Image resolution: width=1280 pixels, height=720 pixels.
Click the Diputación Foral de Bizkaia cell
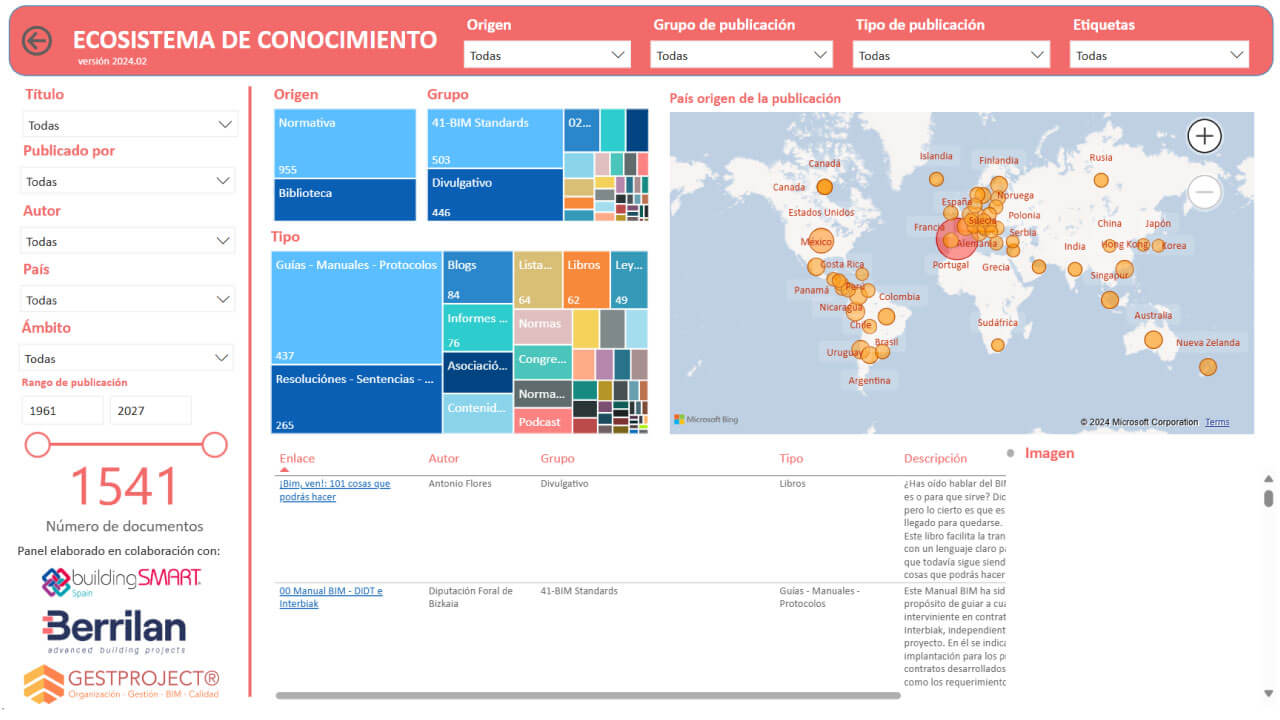click(x=470, y=597)
